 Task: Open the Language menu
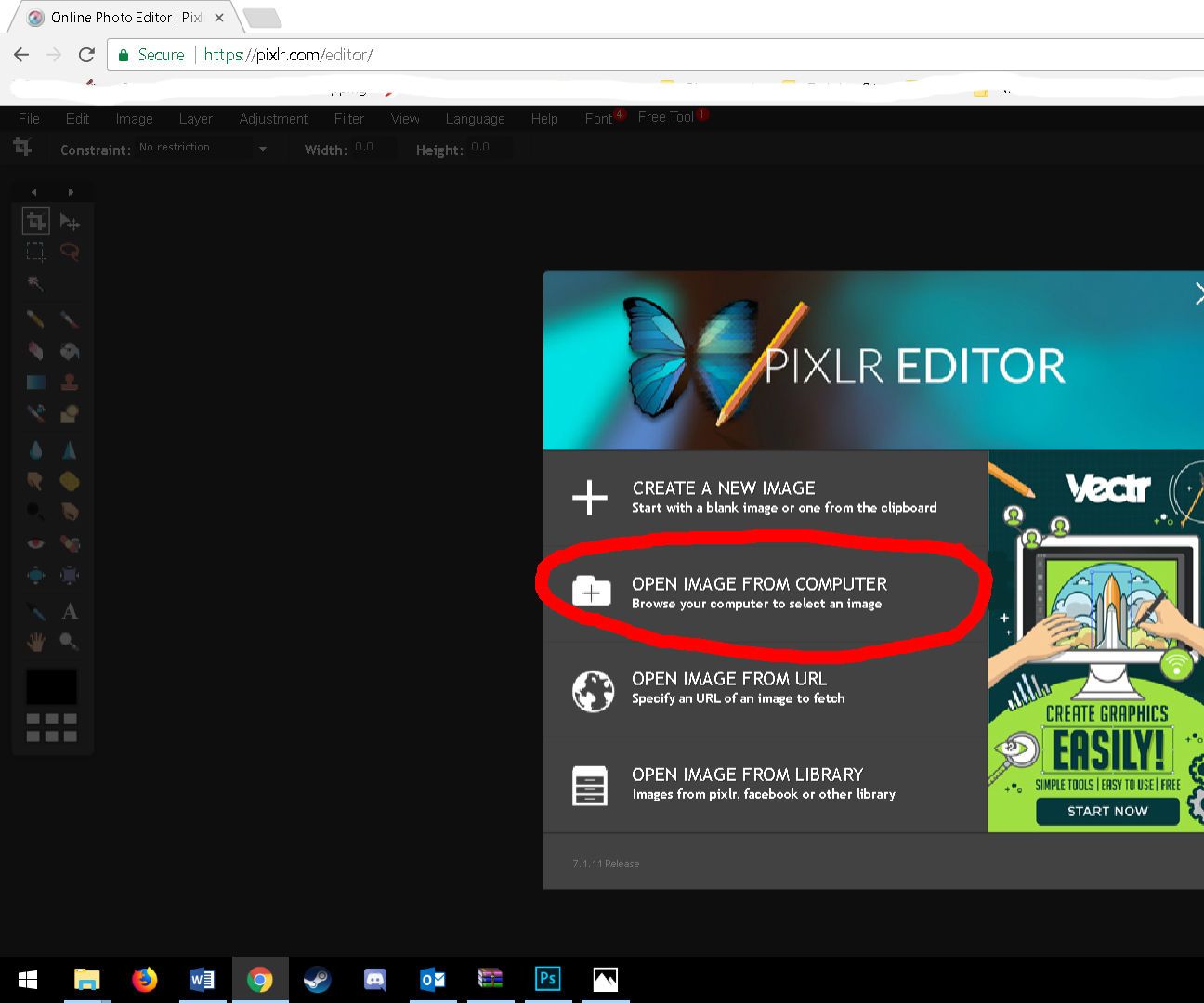pos(475,119)
